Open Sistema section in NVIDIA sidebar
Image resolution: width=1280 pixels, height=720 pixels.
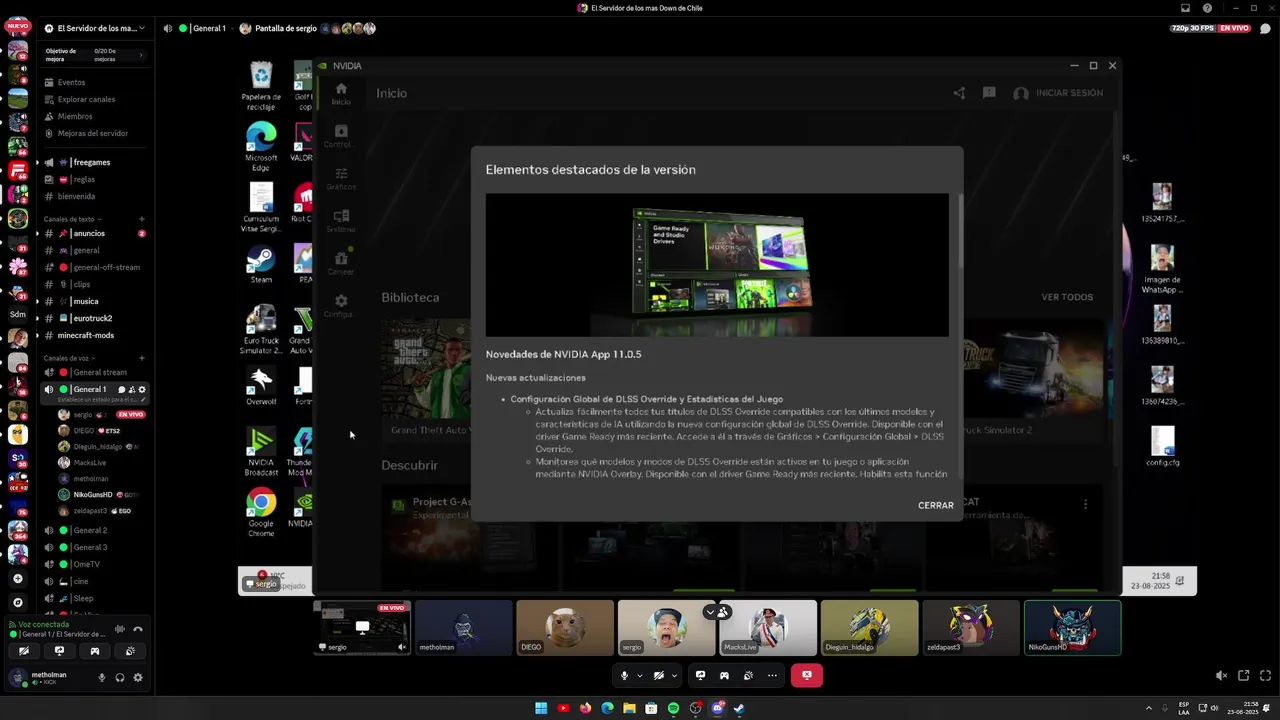coord(341,221)
